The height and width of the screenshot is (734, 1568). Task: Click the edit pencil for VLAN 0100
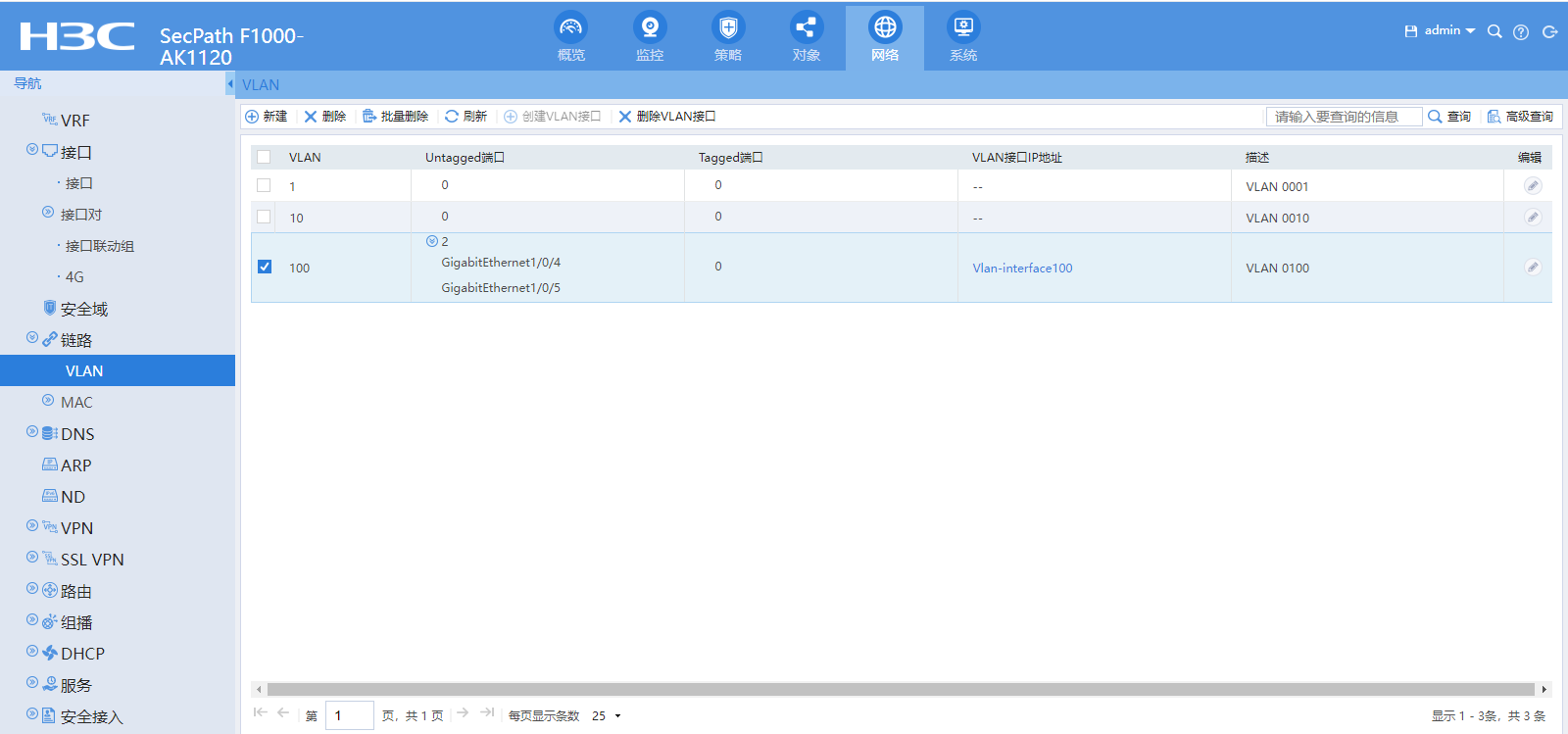[x=1533, y=267]
